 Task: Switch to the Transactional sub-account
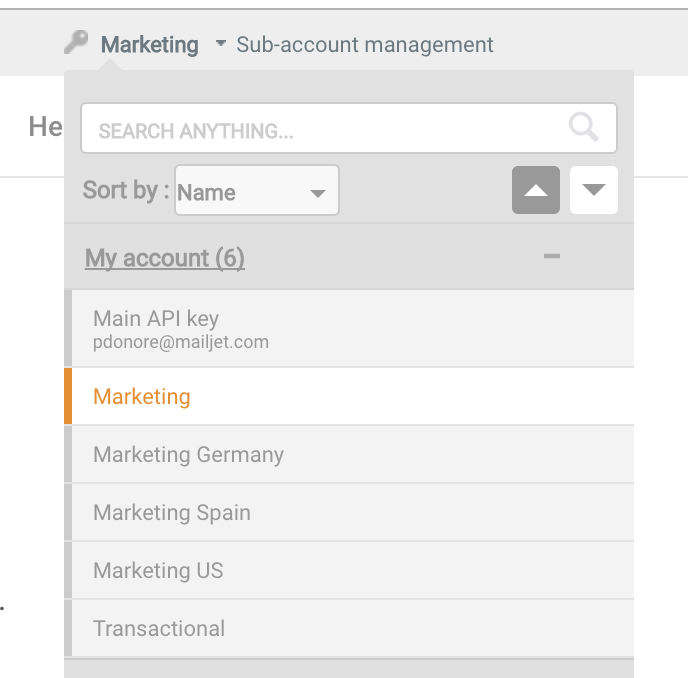tap(159, 629)
